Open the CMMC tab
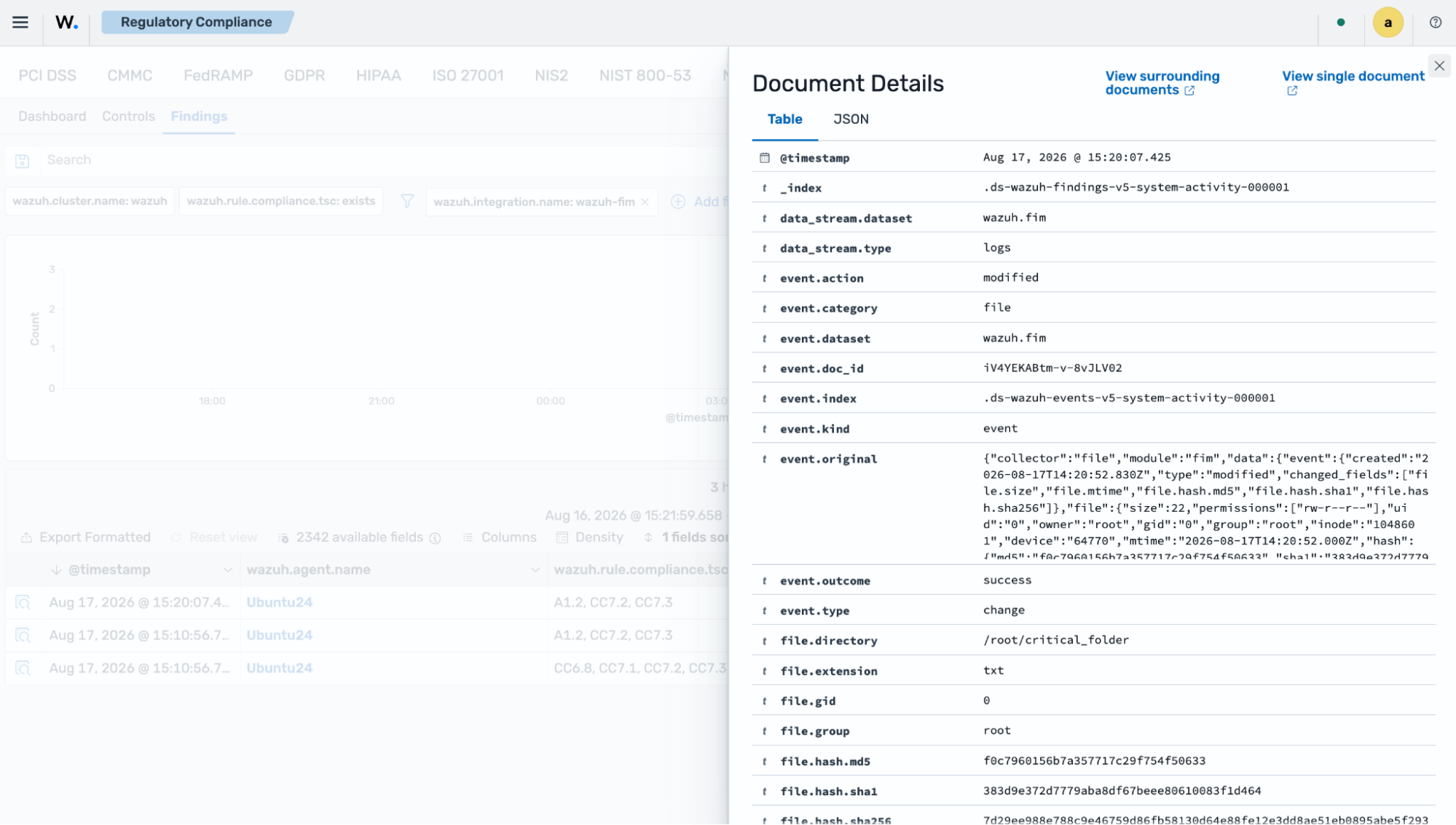Image resolution: width=1456 pixels, height=825 pixels. tap(130, 76)
